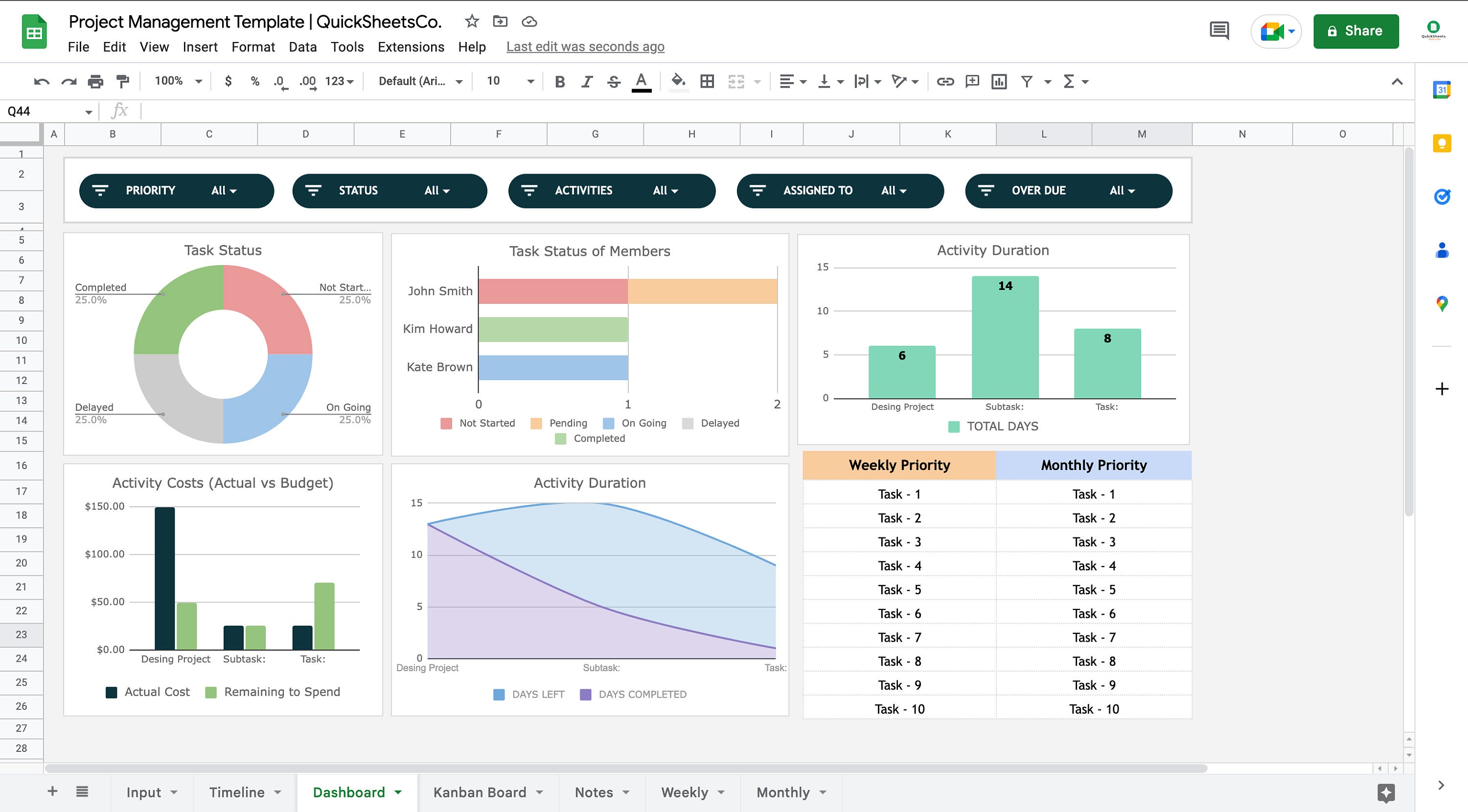This screenshot has width=1468, height=812.
Task: Click the Create a filter icon
Action: pos(1028,82)
